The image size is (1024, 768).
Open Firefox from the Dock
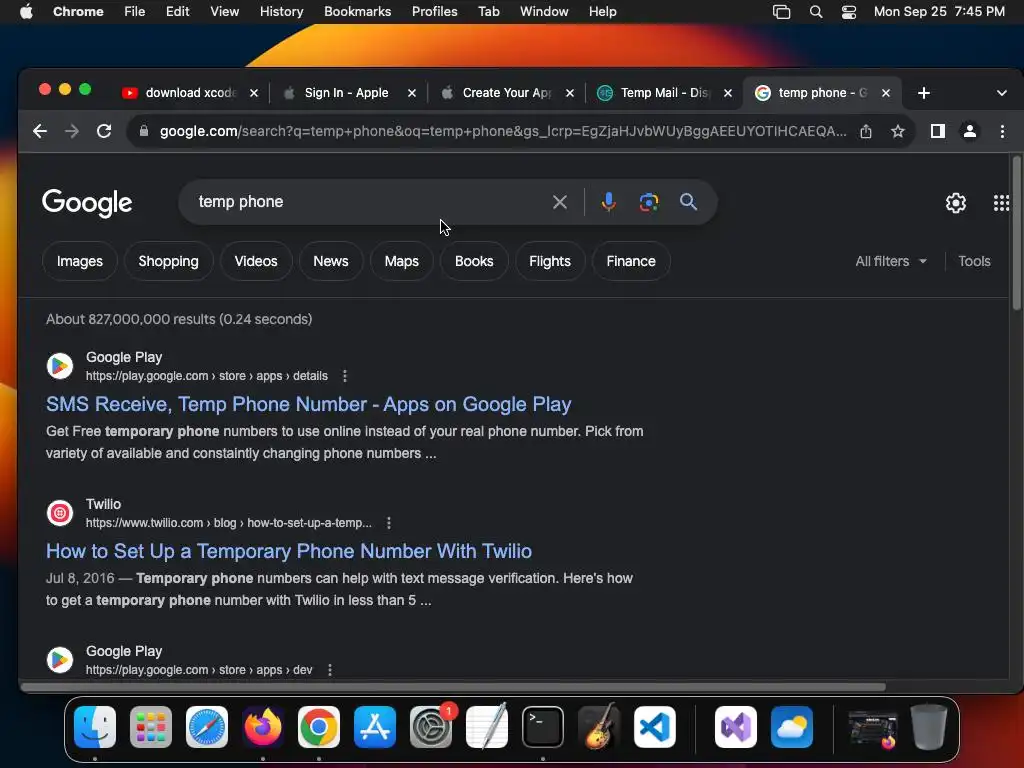[263, 727]
